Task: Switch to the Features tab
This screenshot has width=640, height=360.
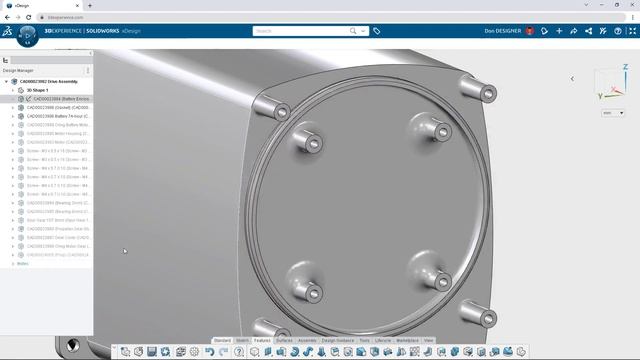Action: coord(262,340)
